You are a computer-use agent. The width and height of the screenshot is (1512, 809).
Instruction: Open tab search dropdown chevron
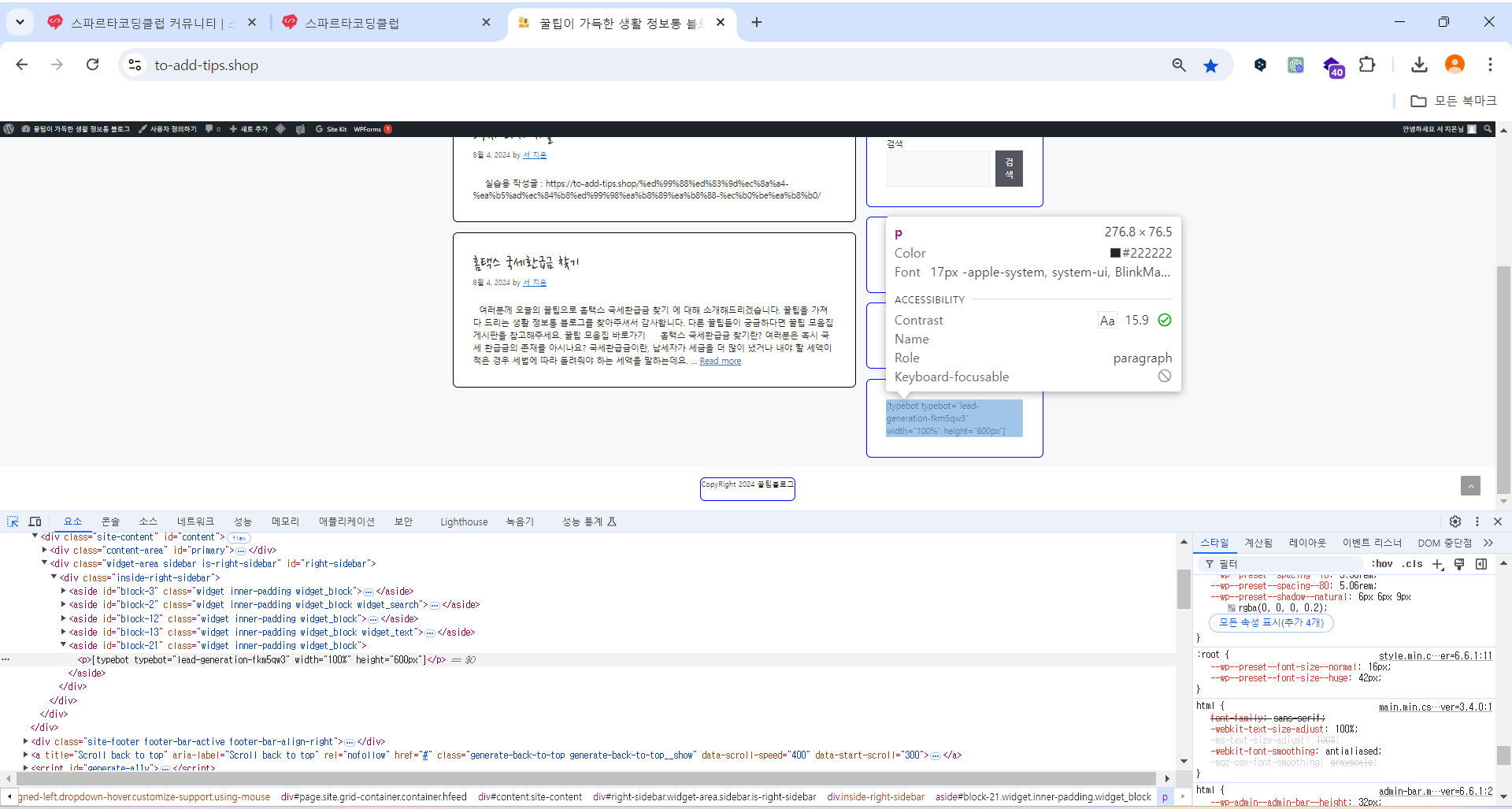20,22
